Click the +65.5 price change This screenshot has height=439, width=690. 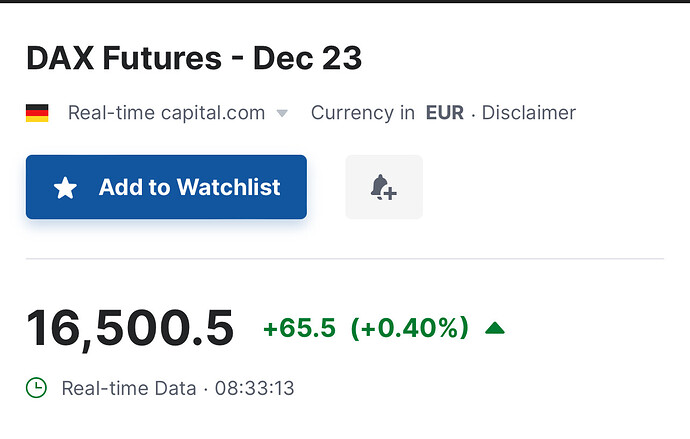(299, 328)
